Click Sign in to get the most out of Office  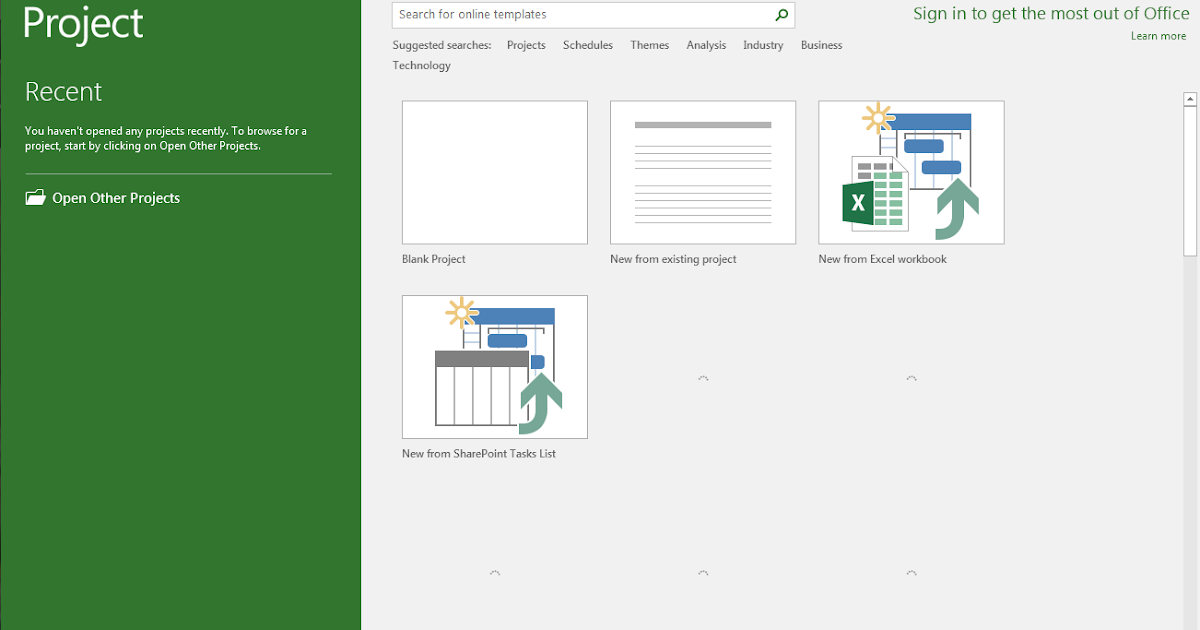(x=1051, y=14)
